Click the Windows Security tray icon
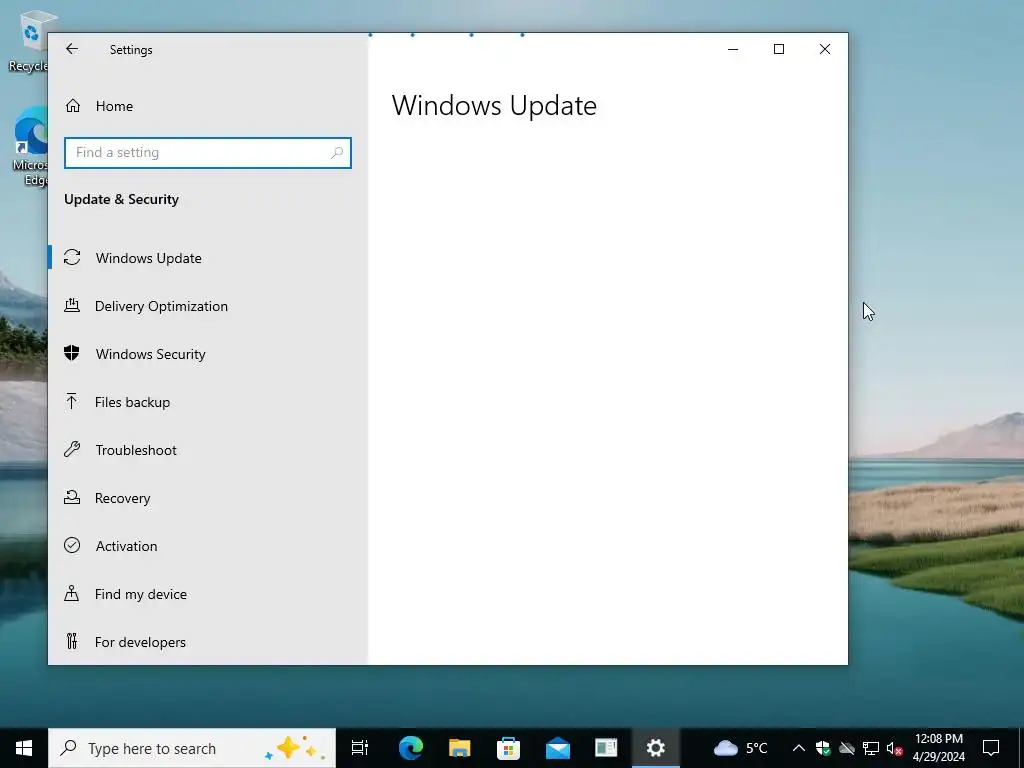The image size is (1024, 768). pyautogui.click(x=823, y=748)
